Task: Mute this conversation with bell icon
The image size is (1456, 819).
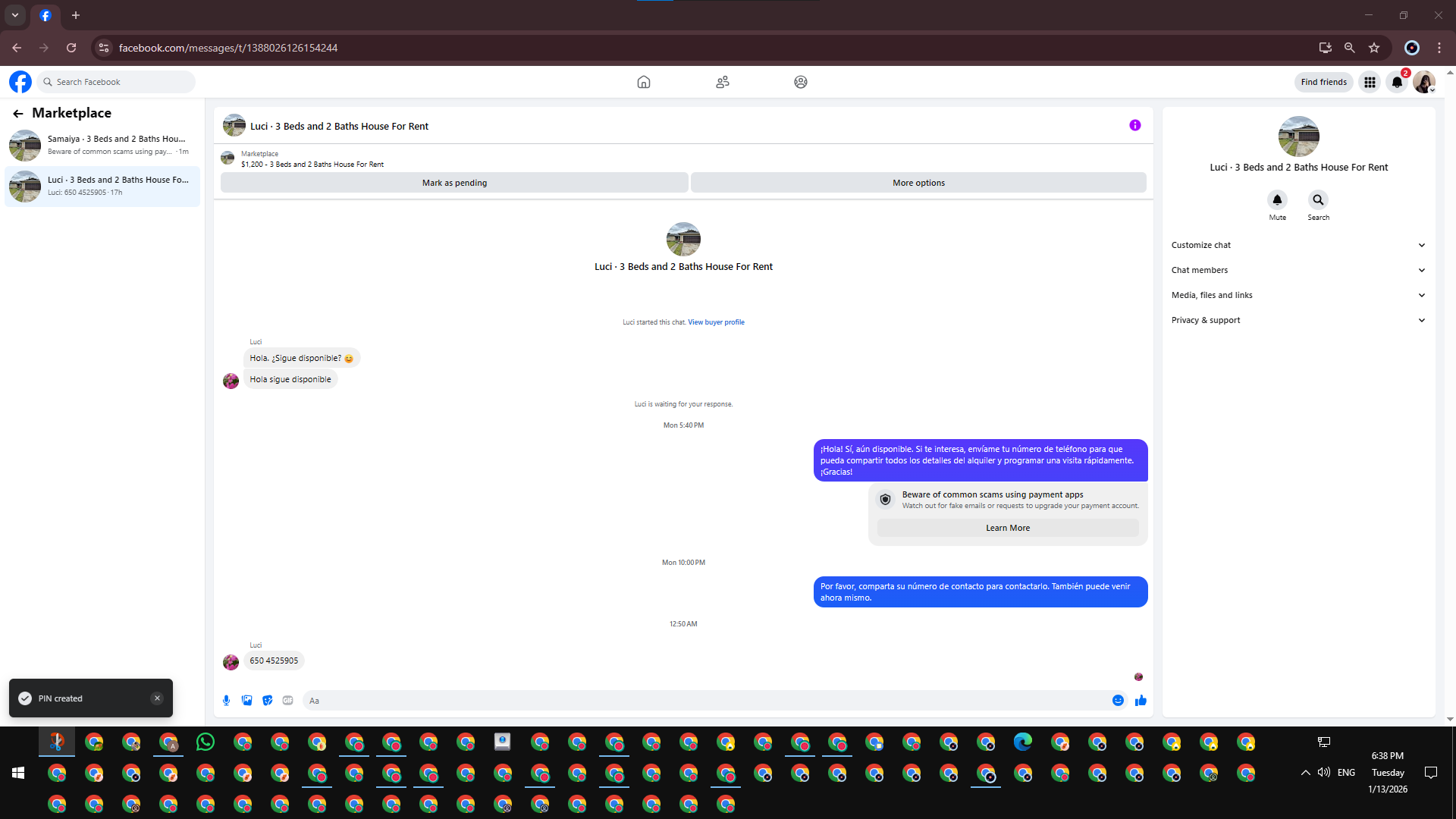Action: click(x=1277, y=200)
